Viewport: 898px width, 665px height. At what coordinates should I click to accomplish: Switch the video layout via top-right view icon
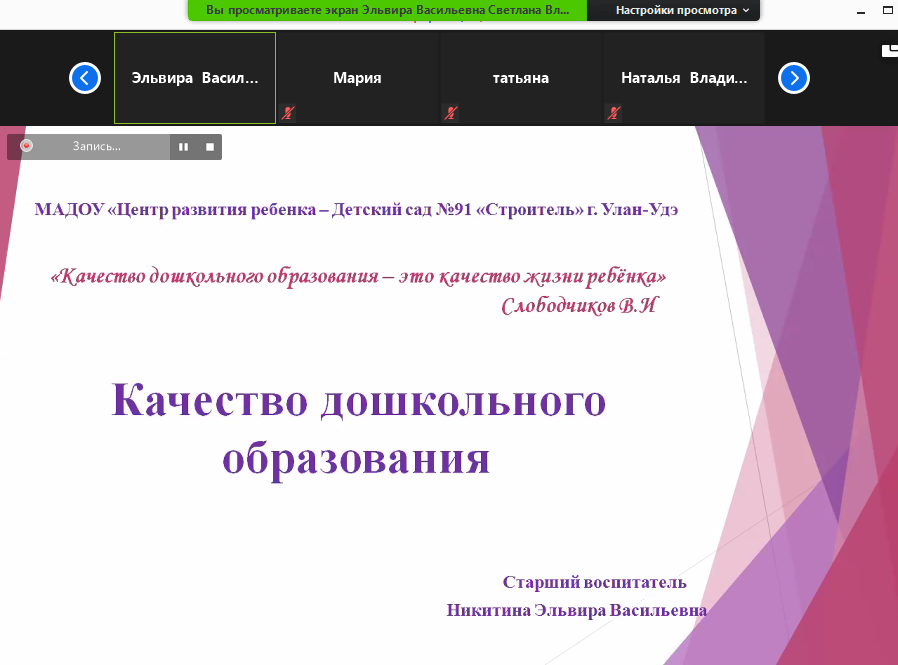[x=888, y=50]
